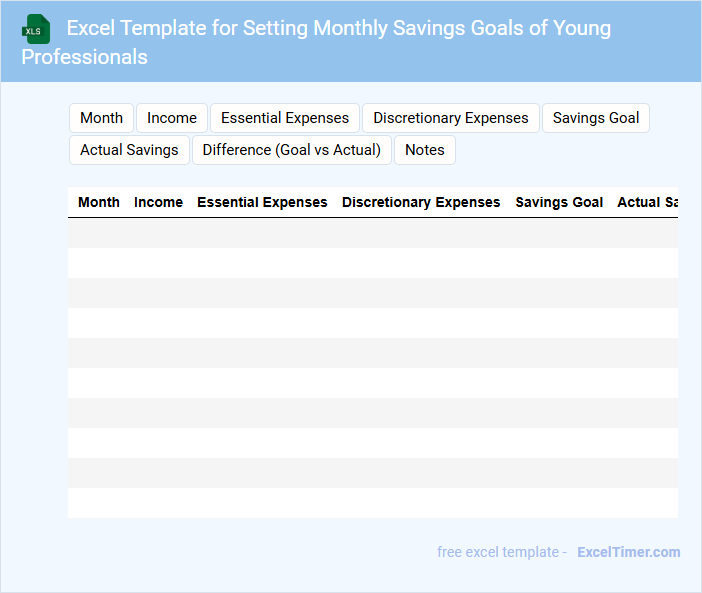Screen dimensions: 702x593
Task: Select the Month tag button
Action: coord(101,118)
